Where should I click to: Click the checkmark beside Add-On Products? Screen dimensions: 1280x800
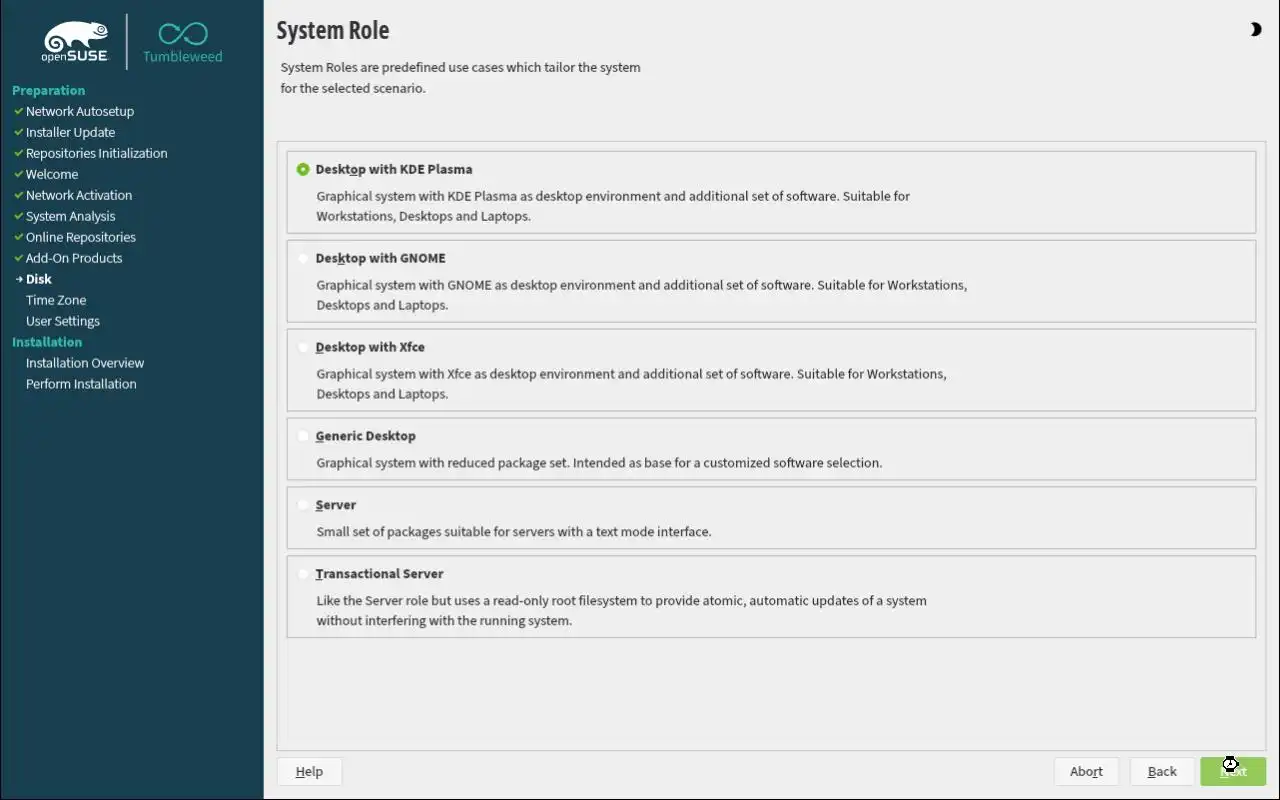point(18,258)
